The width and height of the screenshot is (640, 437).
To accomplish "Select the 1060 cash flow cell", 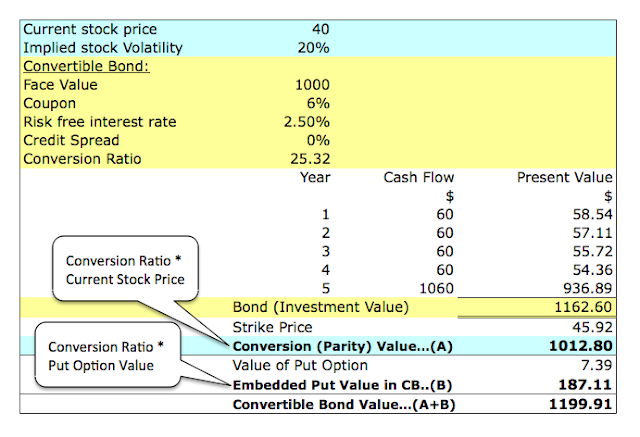I will coord(436,288).
